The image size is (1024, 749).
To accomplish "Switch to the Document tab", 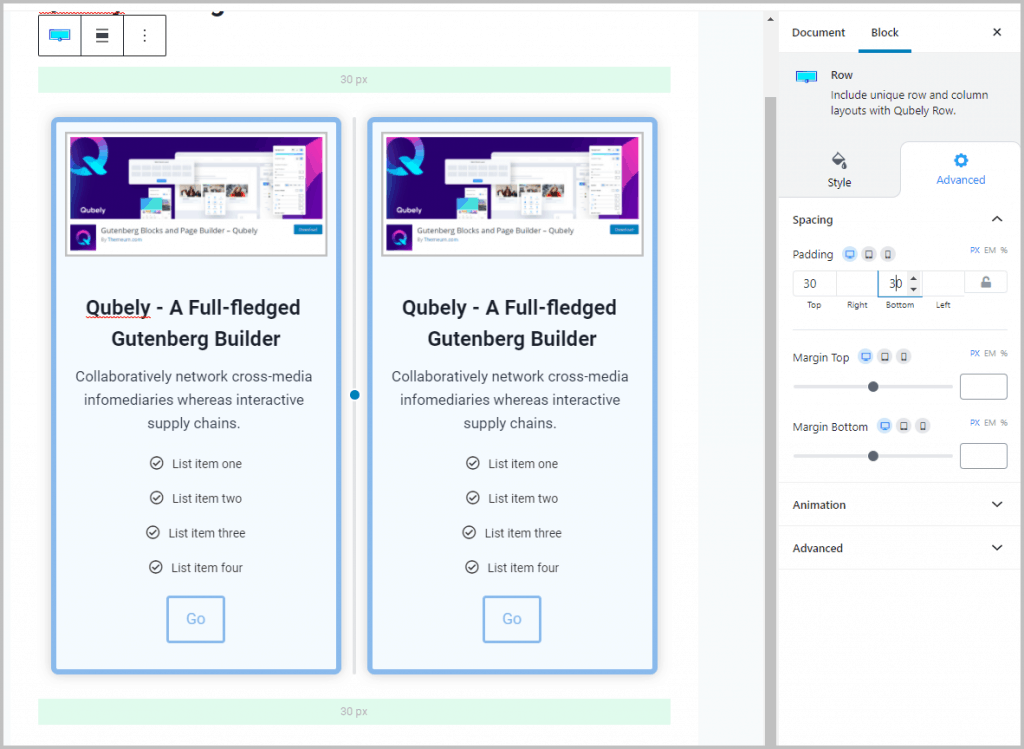I will (818, 33).
